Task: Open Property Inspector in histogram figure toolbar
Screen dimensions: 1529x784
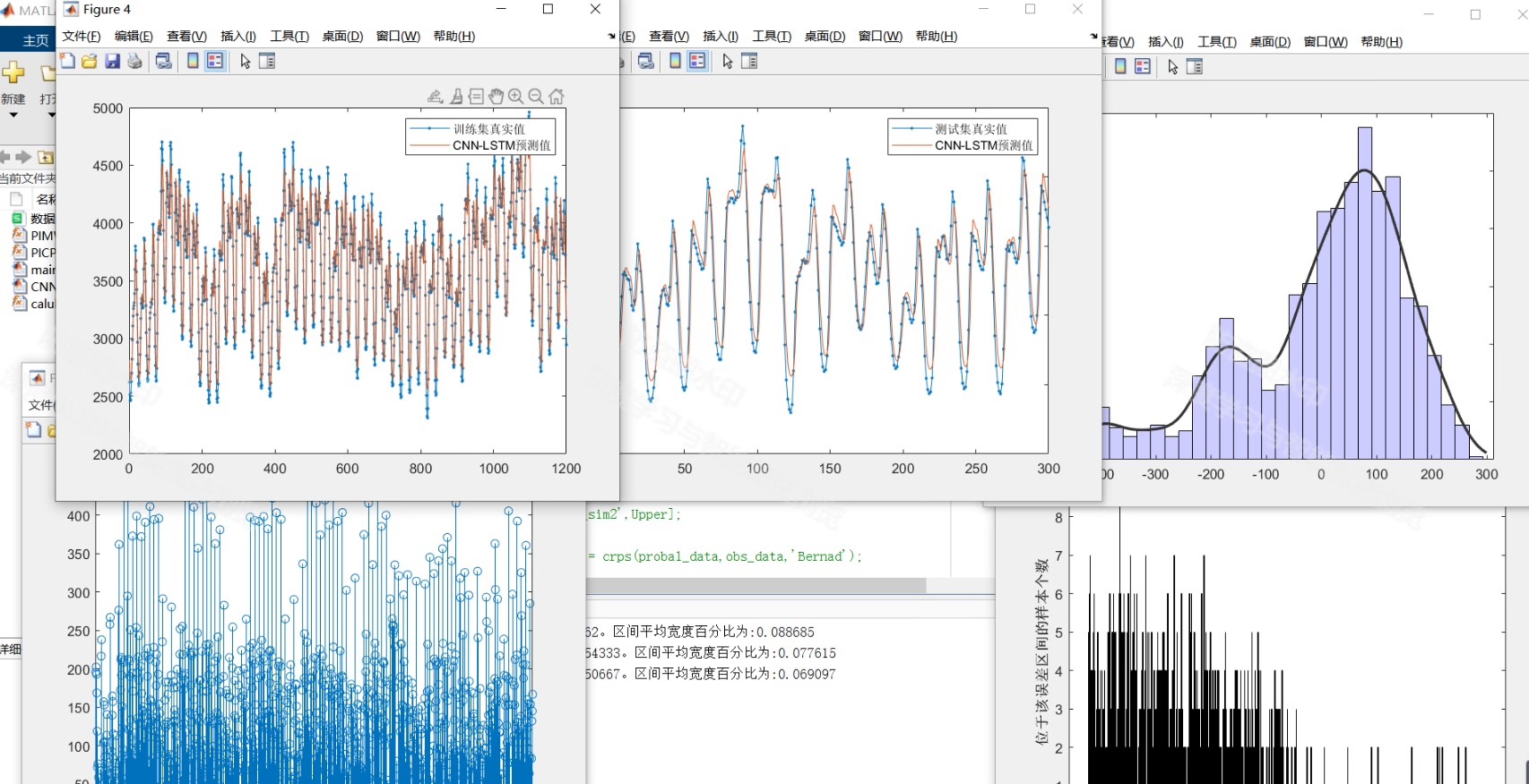Action: (1195, 66)
